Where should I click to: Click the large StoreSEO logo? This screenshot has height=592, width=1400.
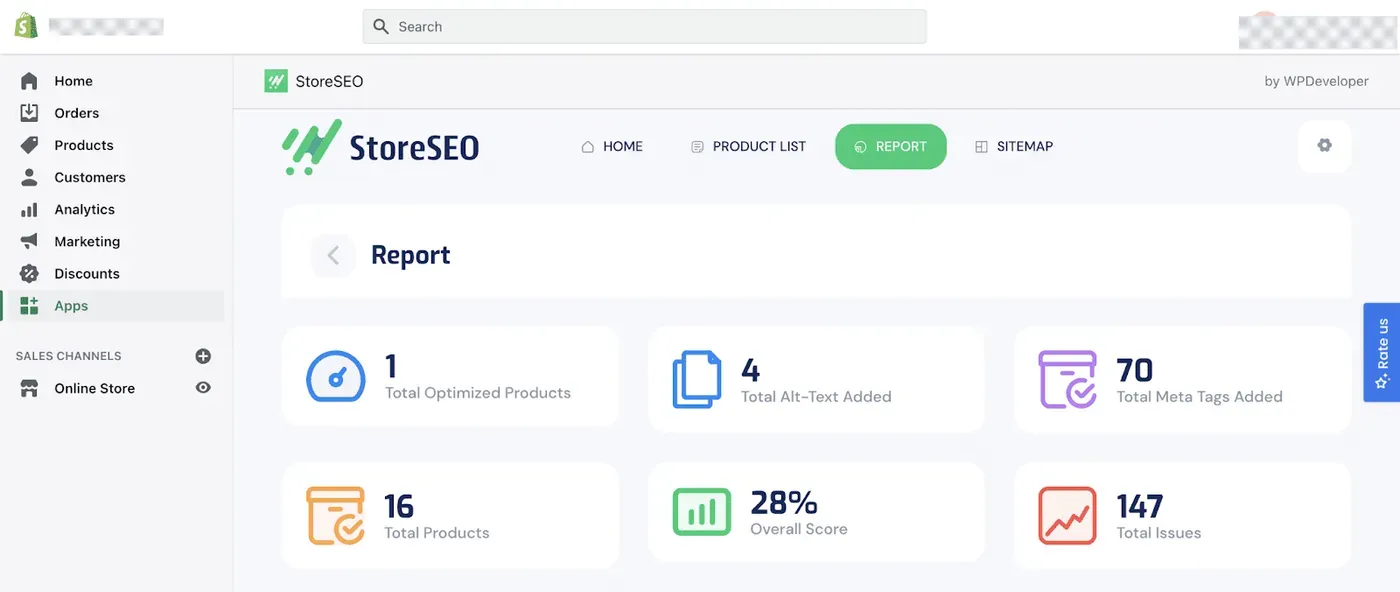[380, 148]
